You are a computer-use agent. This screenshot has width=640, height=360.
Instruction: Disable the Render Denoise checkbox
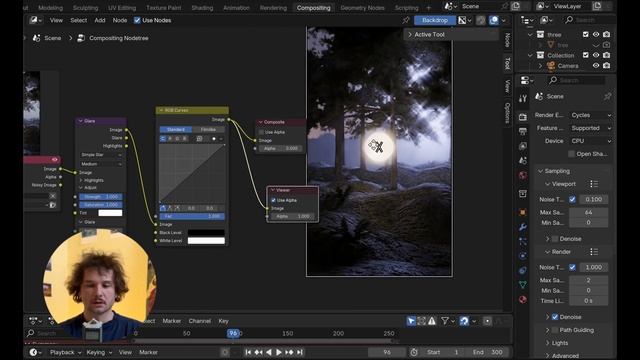pyautogui.click(x=555, y=317)
